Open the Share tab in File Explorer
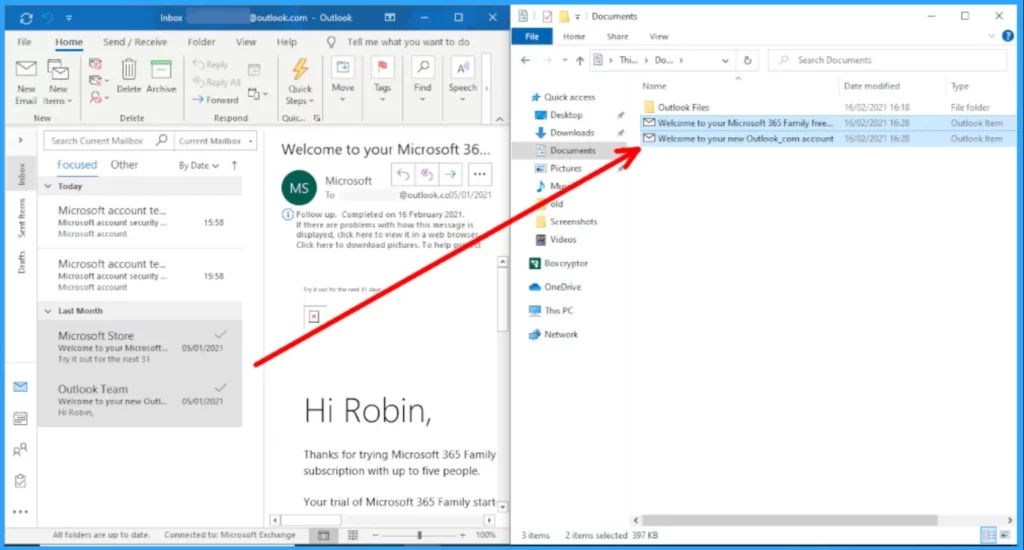 [617, 37]
